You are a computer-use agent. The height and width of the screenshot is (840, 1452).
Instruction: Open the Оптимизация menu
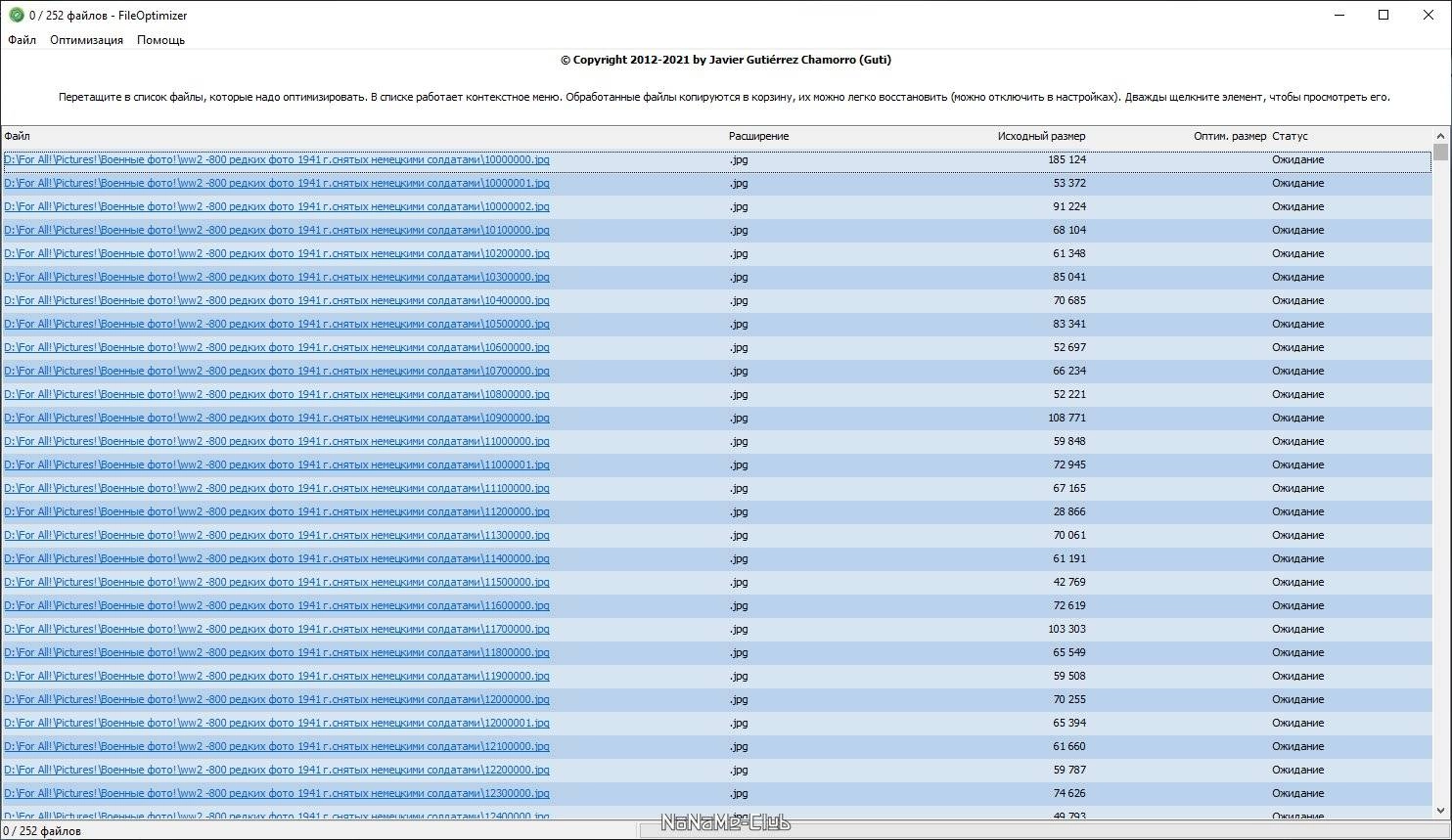point(86,40)
